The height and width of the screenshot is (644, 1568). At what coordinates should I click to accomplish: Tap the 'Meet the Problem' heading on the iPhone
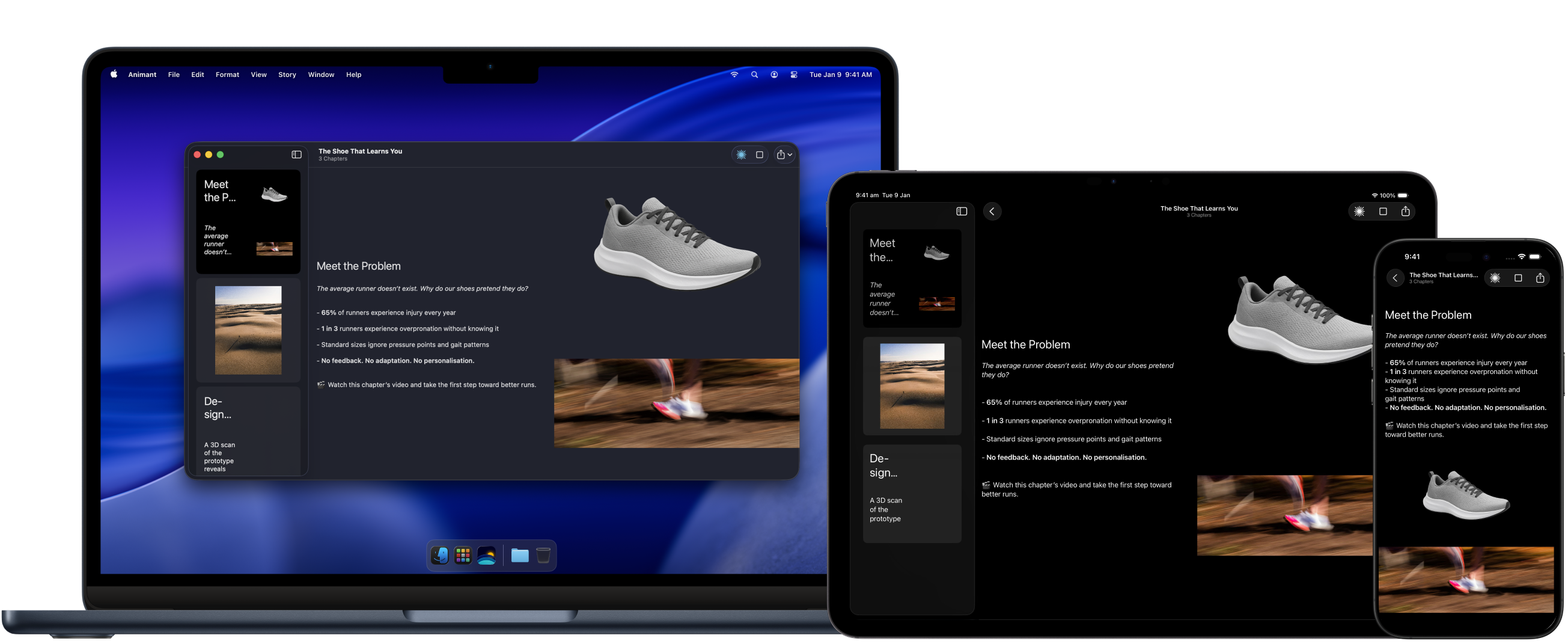coord(1427,315)
